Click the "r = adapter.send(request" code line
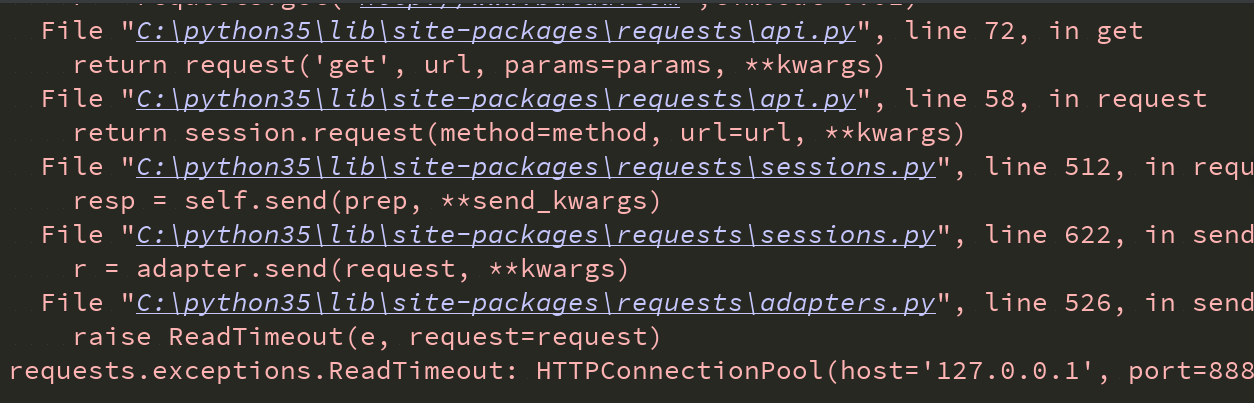The image size is (1254, 403). (x=350, y=269)
